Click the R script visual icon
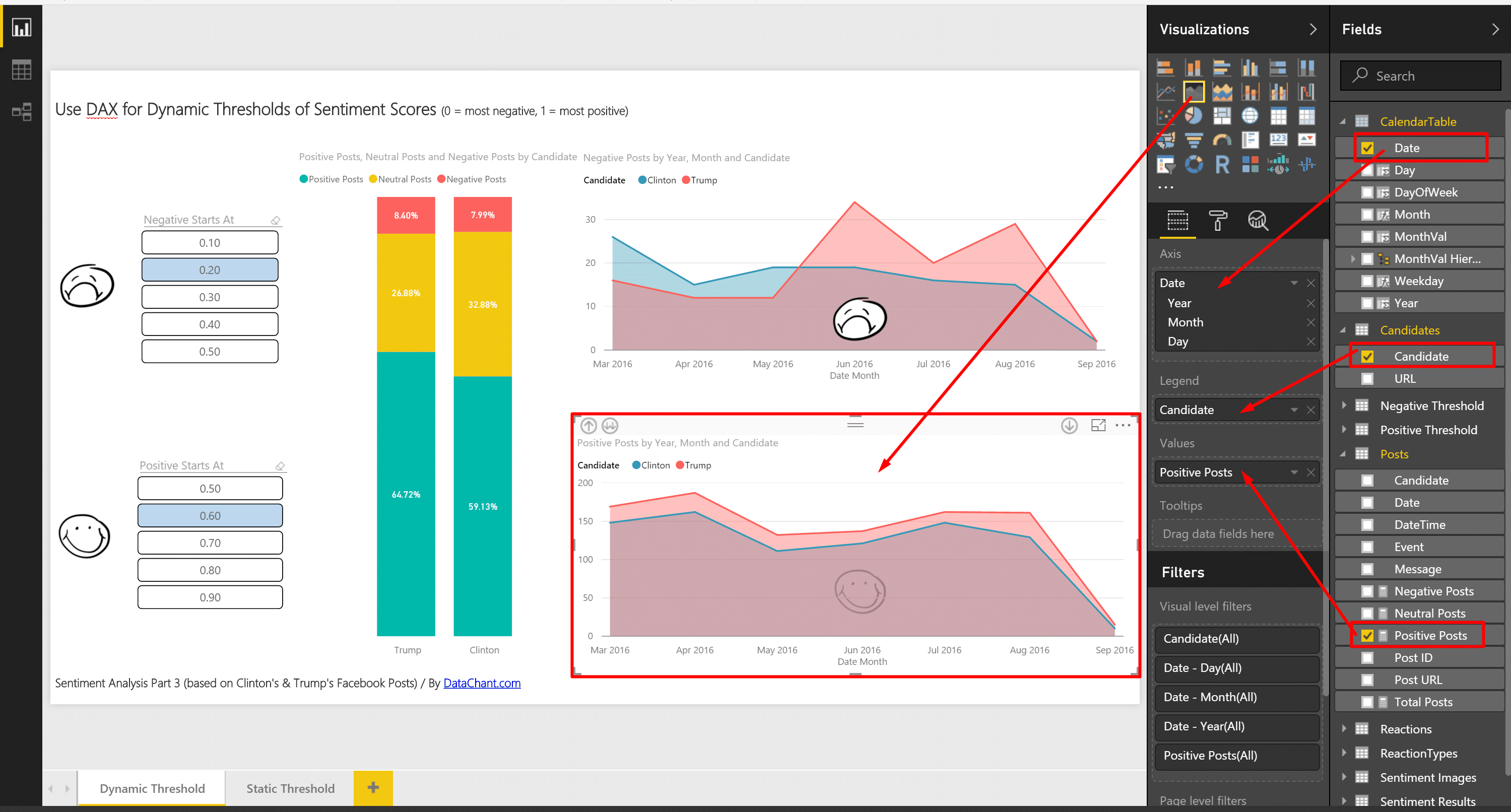Viewport: 1511px width, 812px height. coord(1222,165)
